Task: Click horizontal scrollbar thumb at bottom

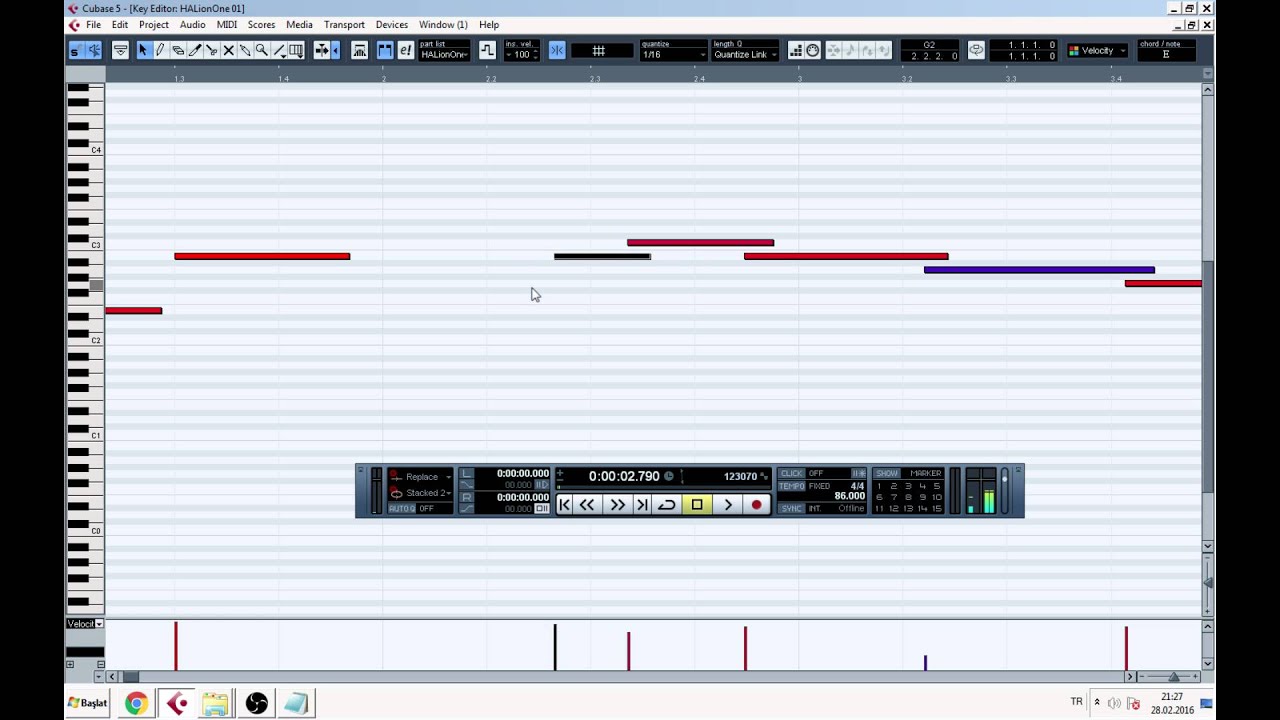Action: pos(130,677)
